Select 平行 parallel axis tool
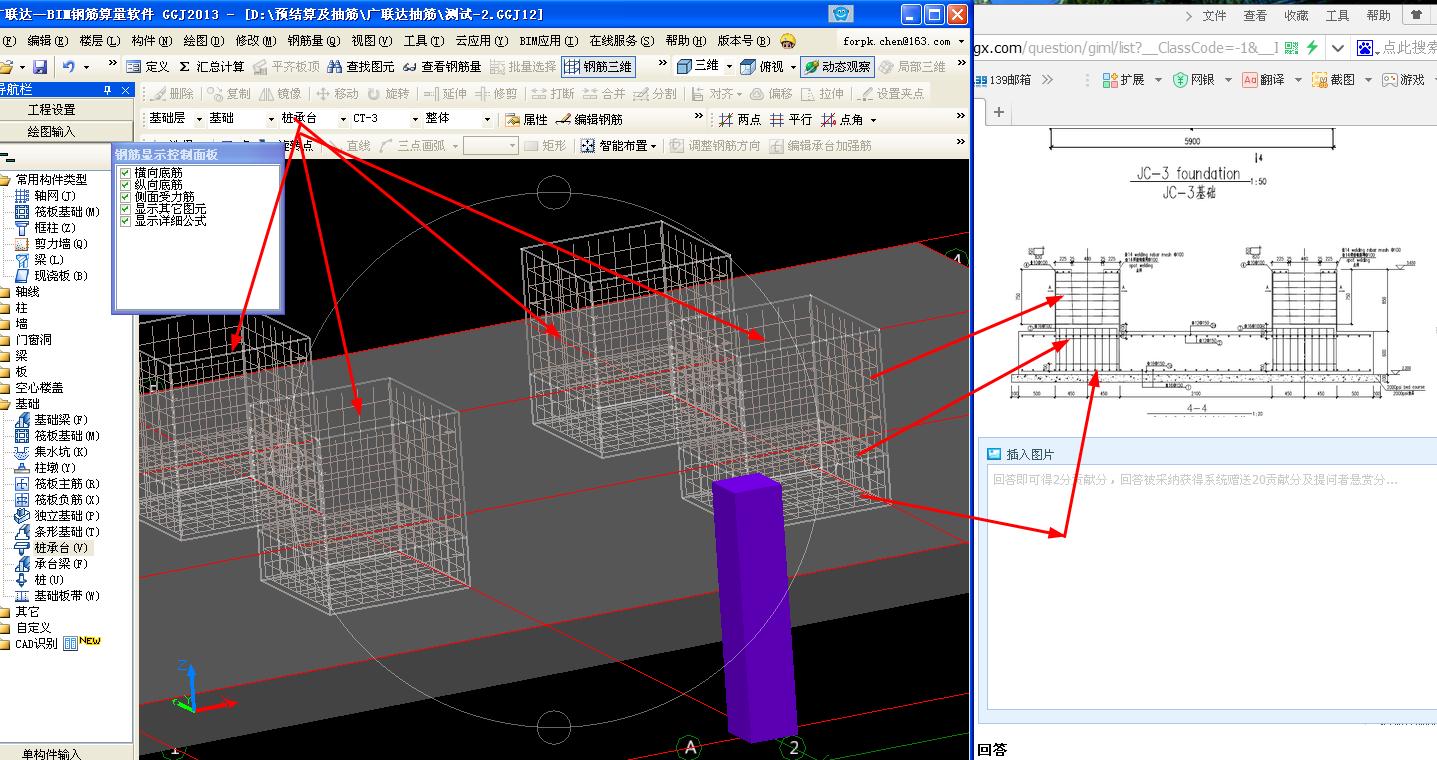The width and height of the screenshot is (1437, 760). point(790,119)
